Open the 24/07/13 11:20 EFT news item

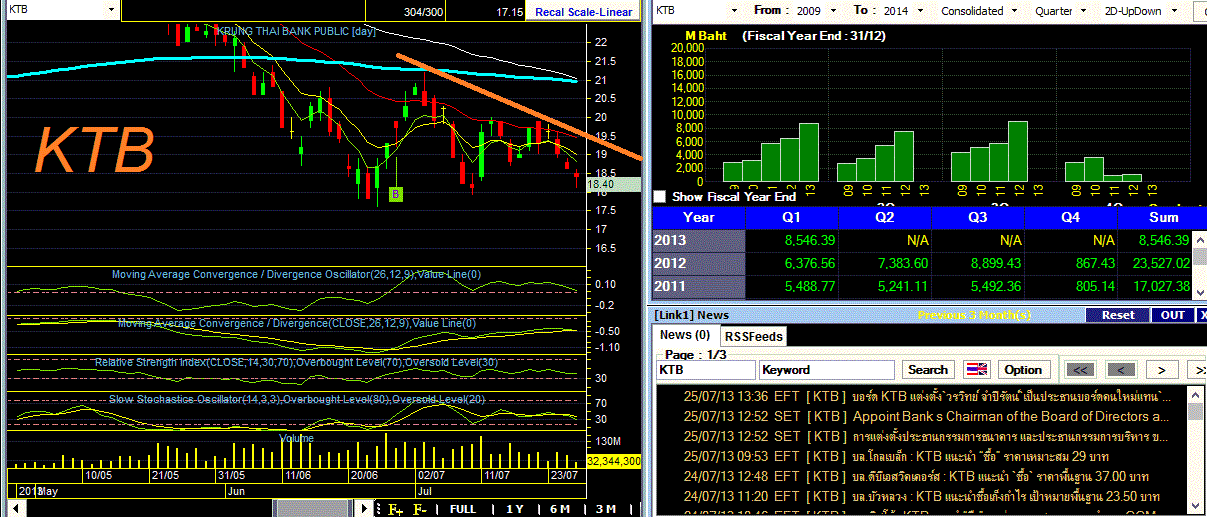coord(921,497)
